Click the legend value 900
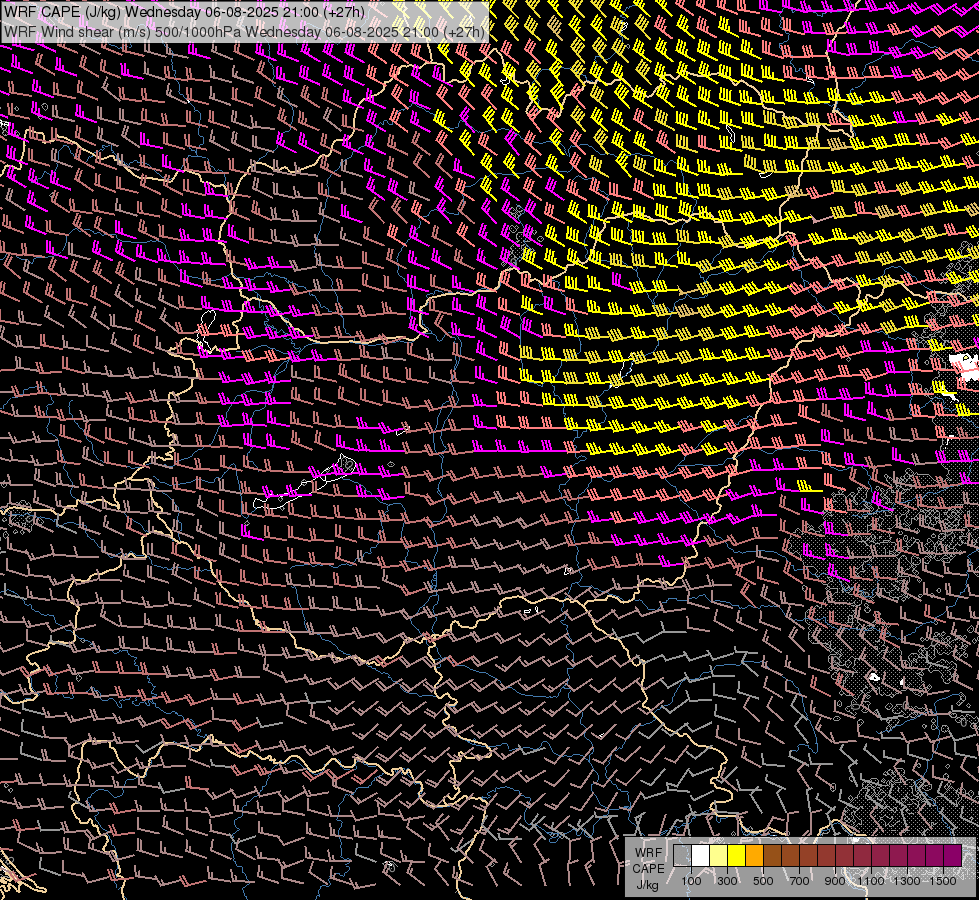Image resolution: width=979 pixels, height=900 pixels. 835,881
